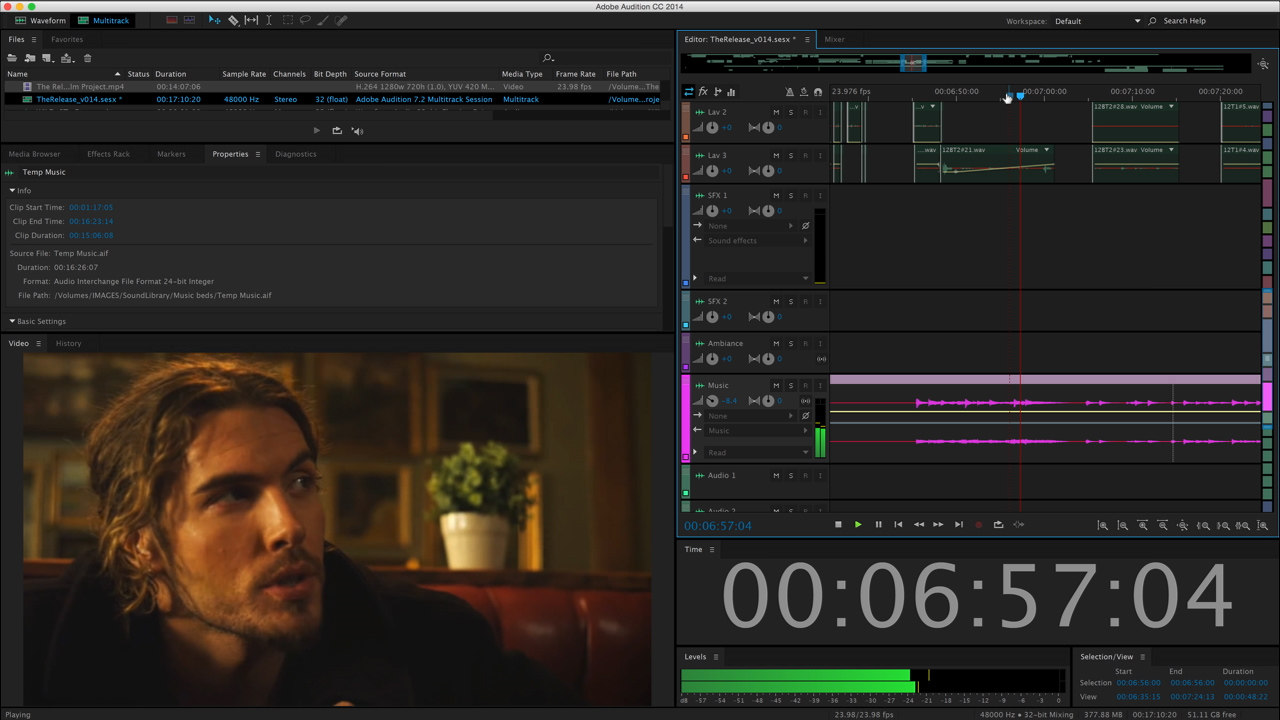The image size is (1280, 720).
Task: Click Fast Forward in the transport
Action: click(x=938, y=525)
